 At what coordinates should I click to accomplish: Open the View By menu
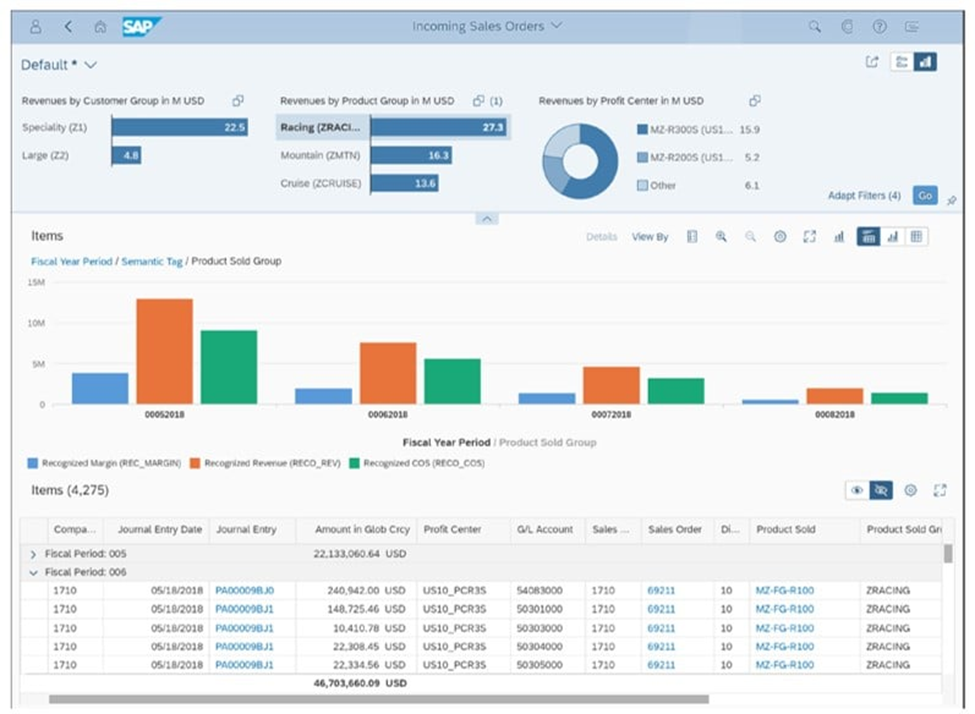(650, 237)
